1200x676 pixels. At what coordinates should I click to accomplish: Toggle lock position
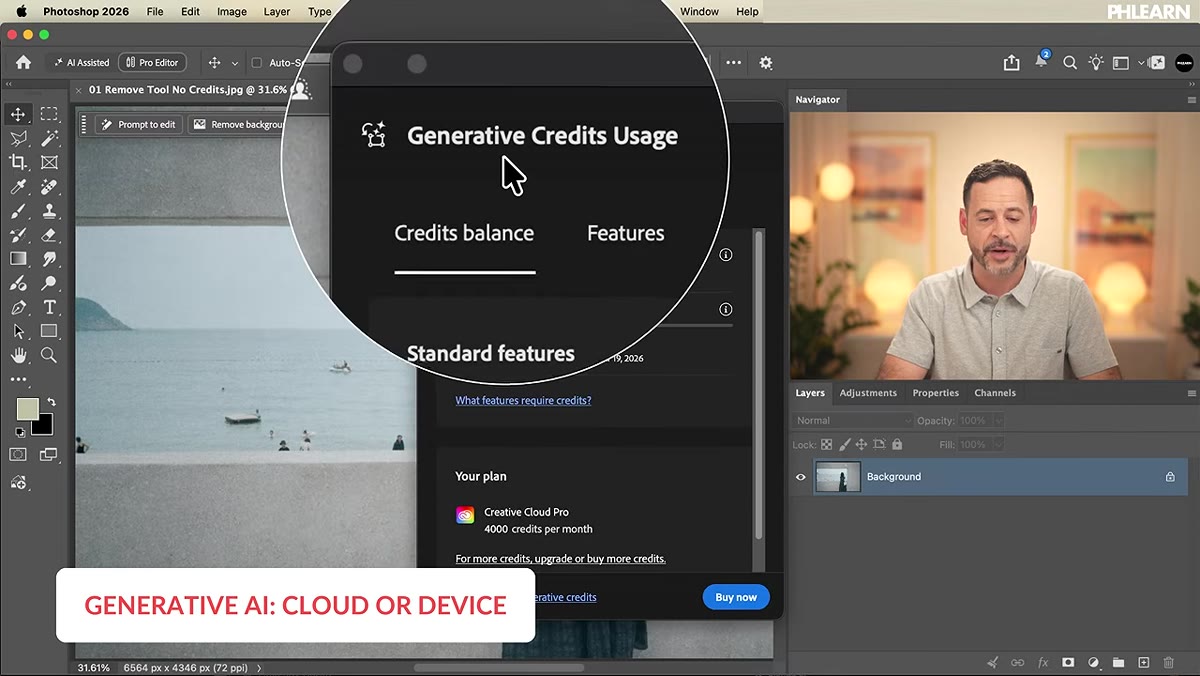pos(861,444)
